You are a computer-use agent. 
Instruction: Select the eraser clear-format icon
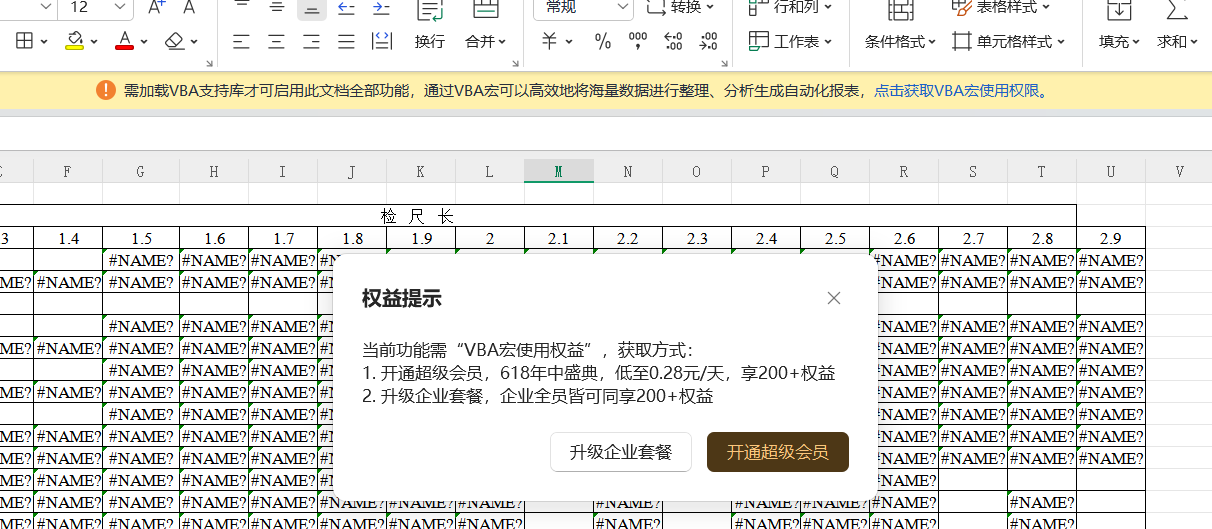point(175,41)
